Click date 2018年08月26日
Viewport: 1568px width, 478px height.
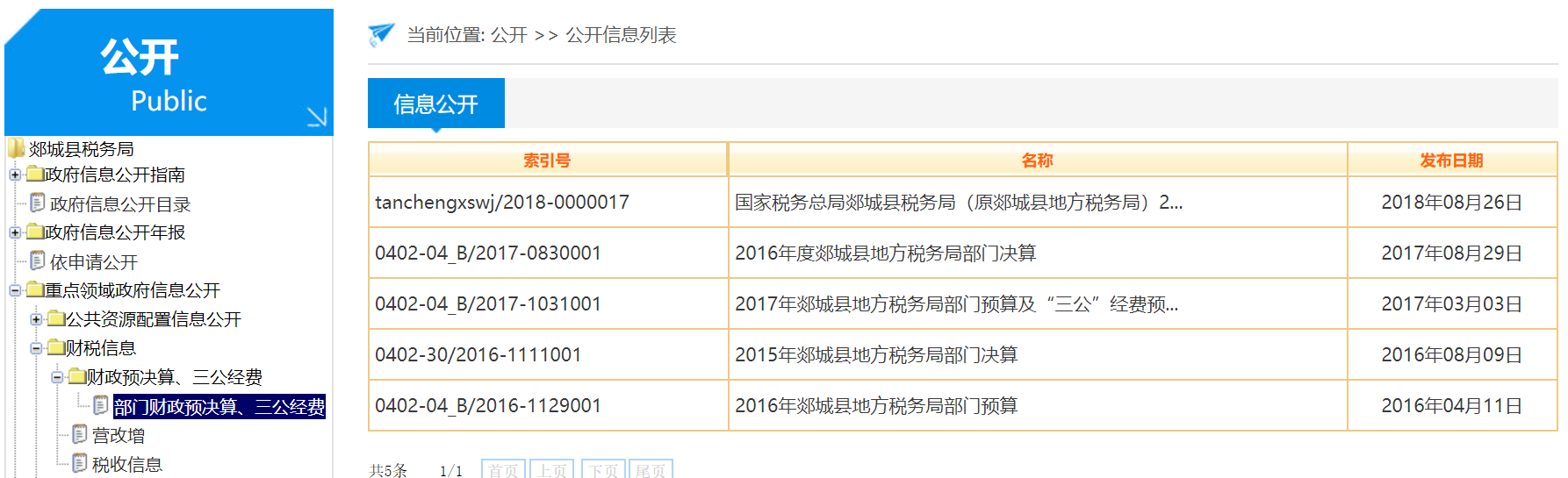(x=1451, y=202)
